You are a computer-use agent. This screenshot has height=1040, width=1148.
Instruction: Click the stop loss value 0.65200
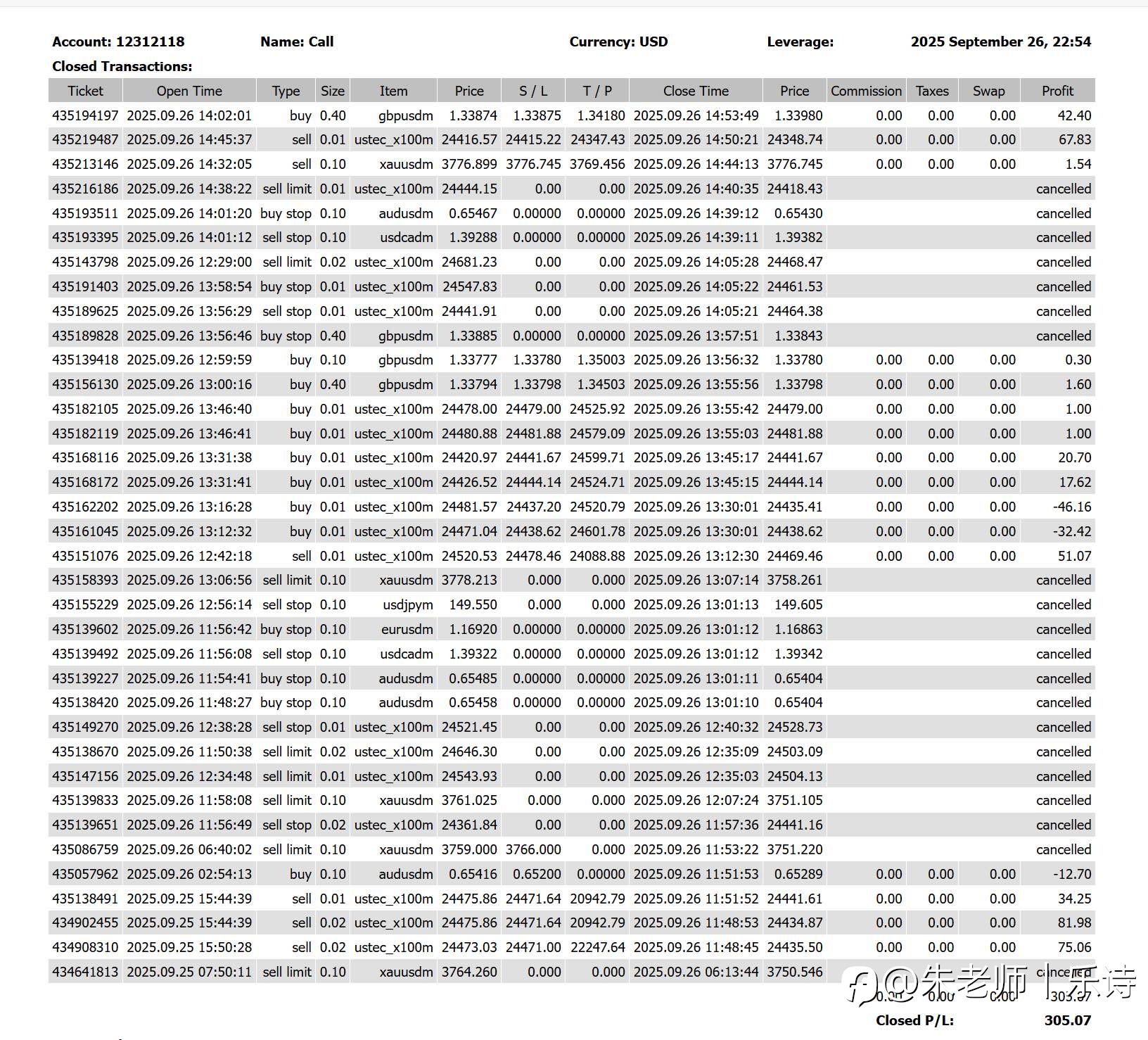pos(537,874)
